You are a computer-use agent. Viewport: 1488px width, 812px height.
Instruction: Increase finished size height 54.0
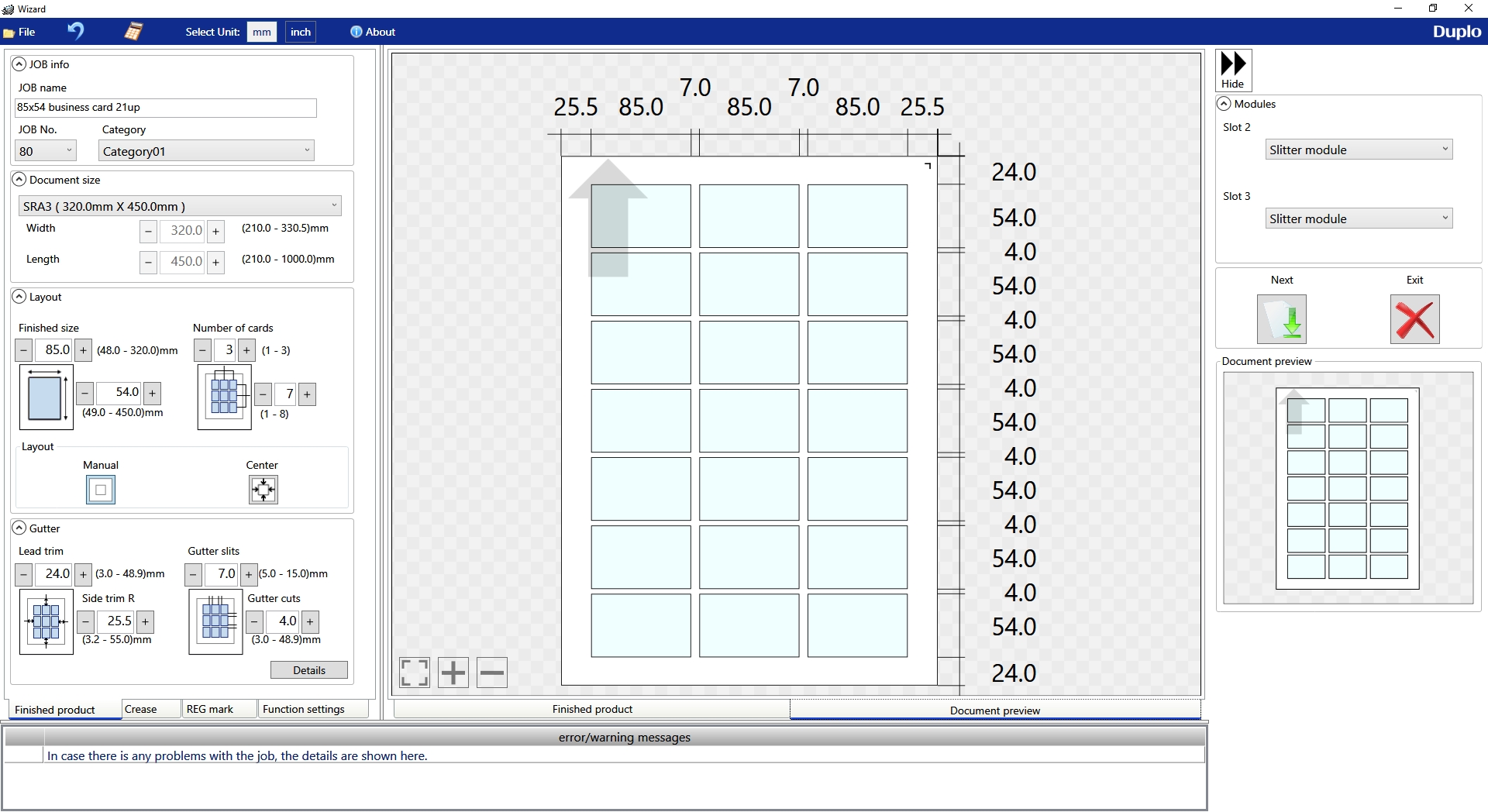[152, 394]
